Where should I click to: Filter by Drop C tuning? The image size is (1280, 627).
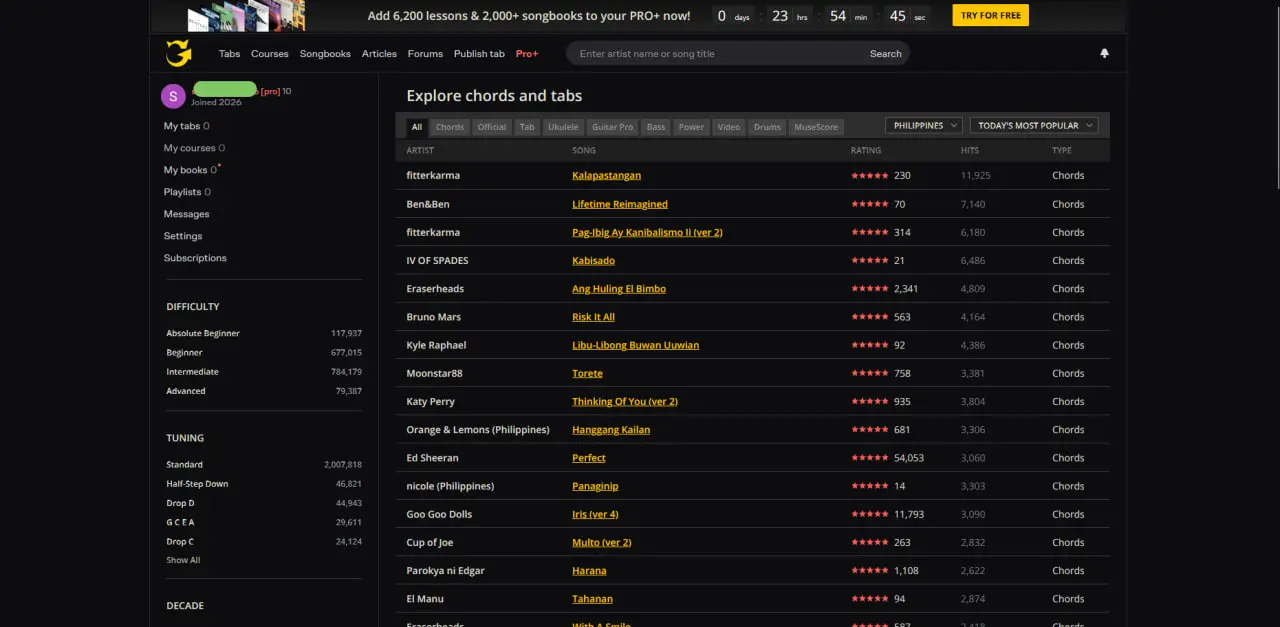coord(180,541)
